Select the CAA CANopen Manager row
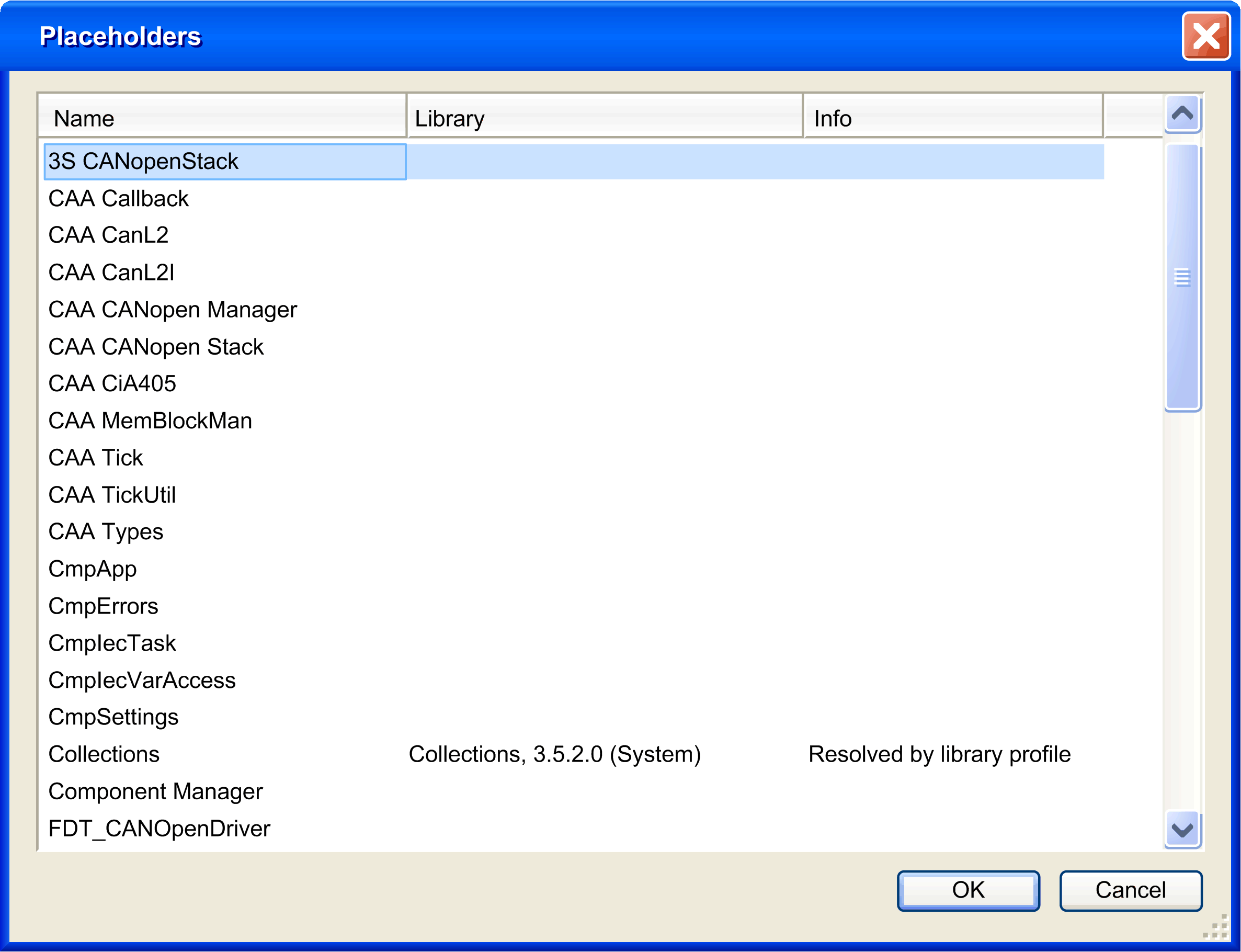The image size is (1241, 952). click(x=574, y=310)
